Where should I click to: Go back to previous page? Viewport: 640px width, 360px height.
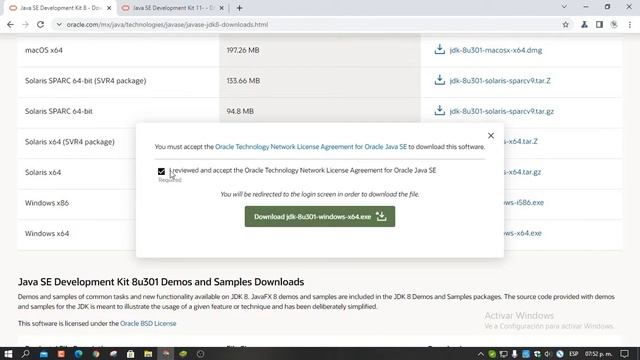[10, 24]
